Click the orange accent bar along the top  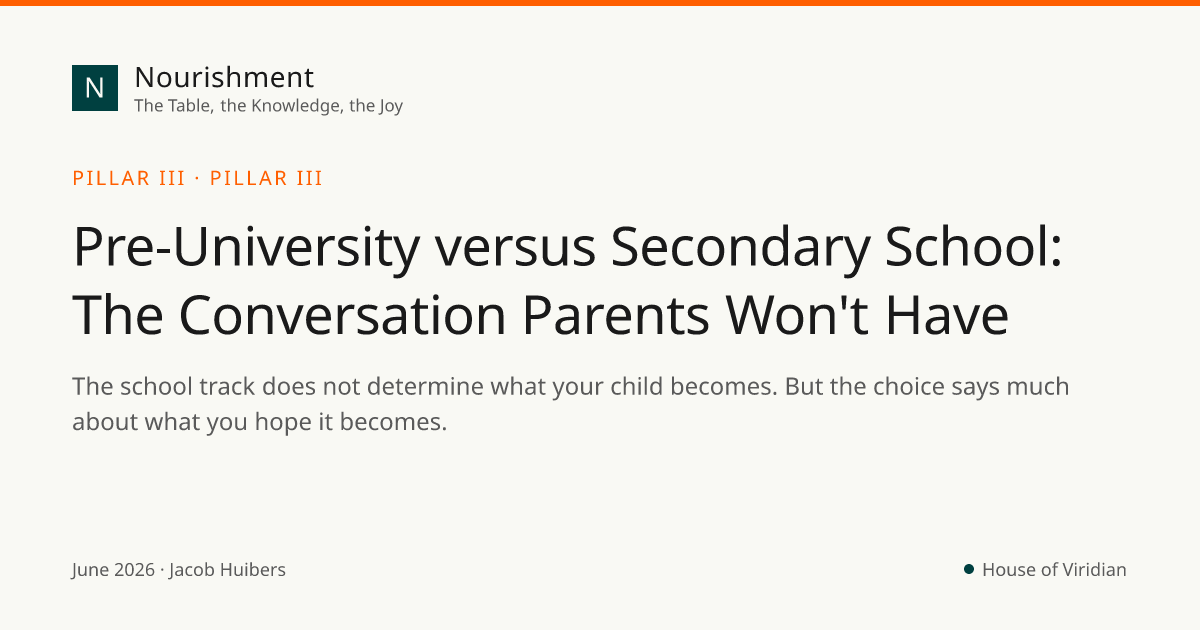600,3
